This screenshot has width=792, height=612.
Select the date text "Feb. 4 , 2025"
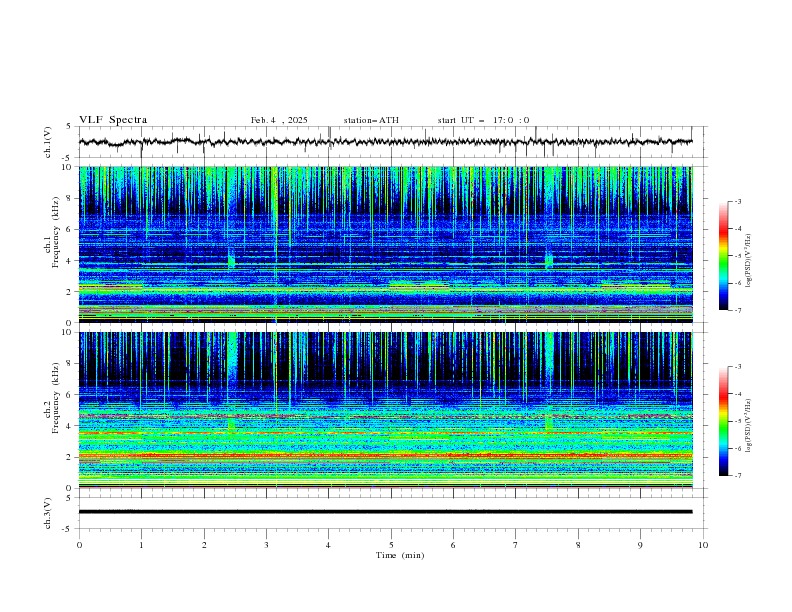click(x=279, y=120)
